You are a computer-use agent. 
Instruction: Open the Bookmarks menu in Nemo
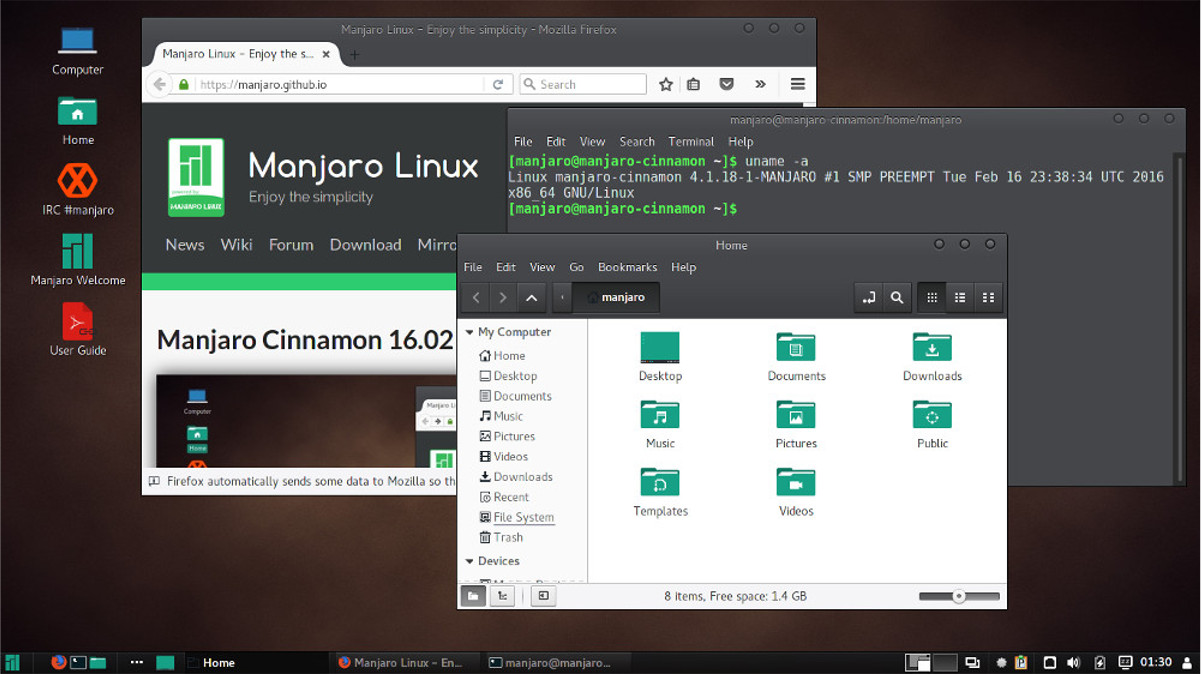(x=627, y=267)
